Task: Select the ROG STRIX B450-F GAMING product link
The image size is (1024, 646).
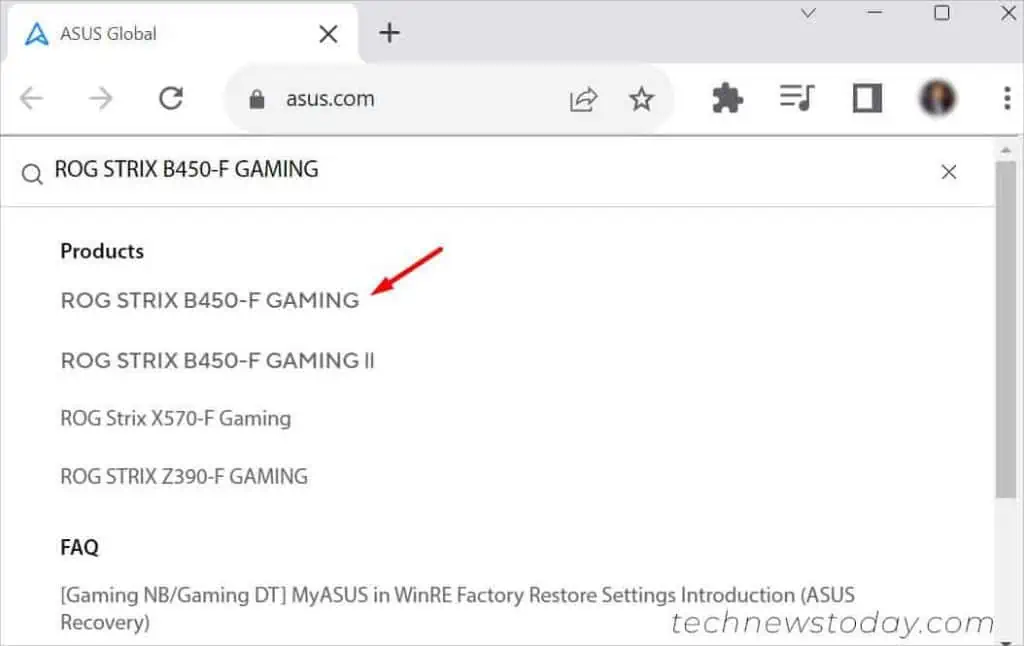Action: pyautogui.click(x=209, y=300)
